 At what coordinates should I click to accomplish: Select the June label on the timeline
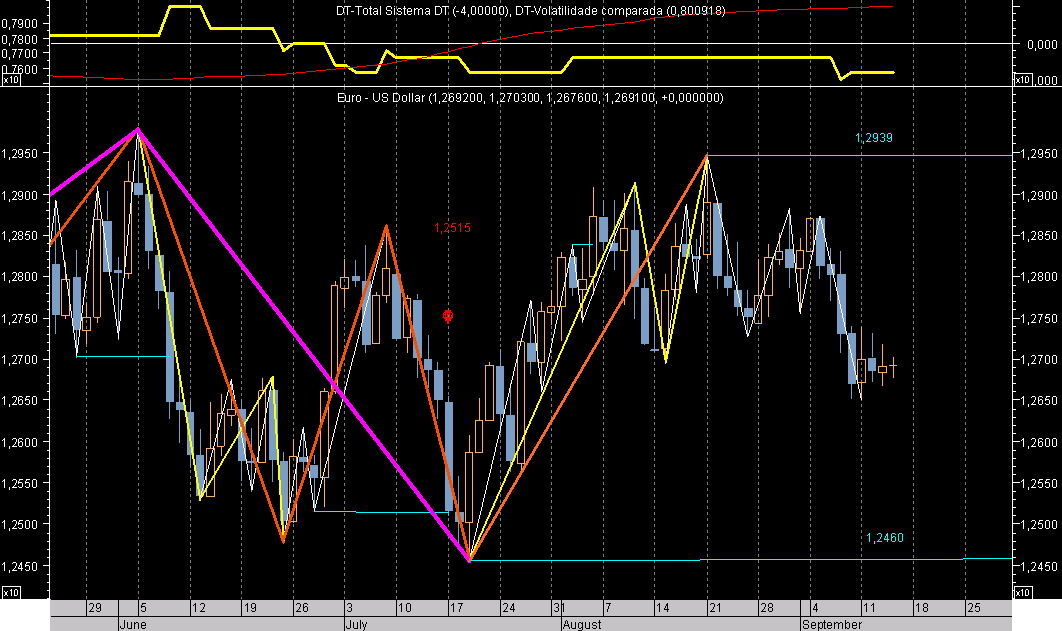tap(134, 623)
